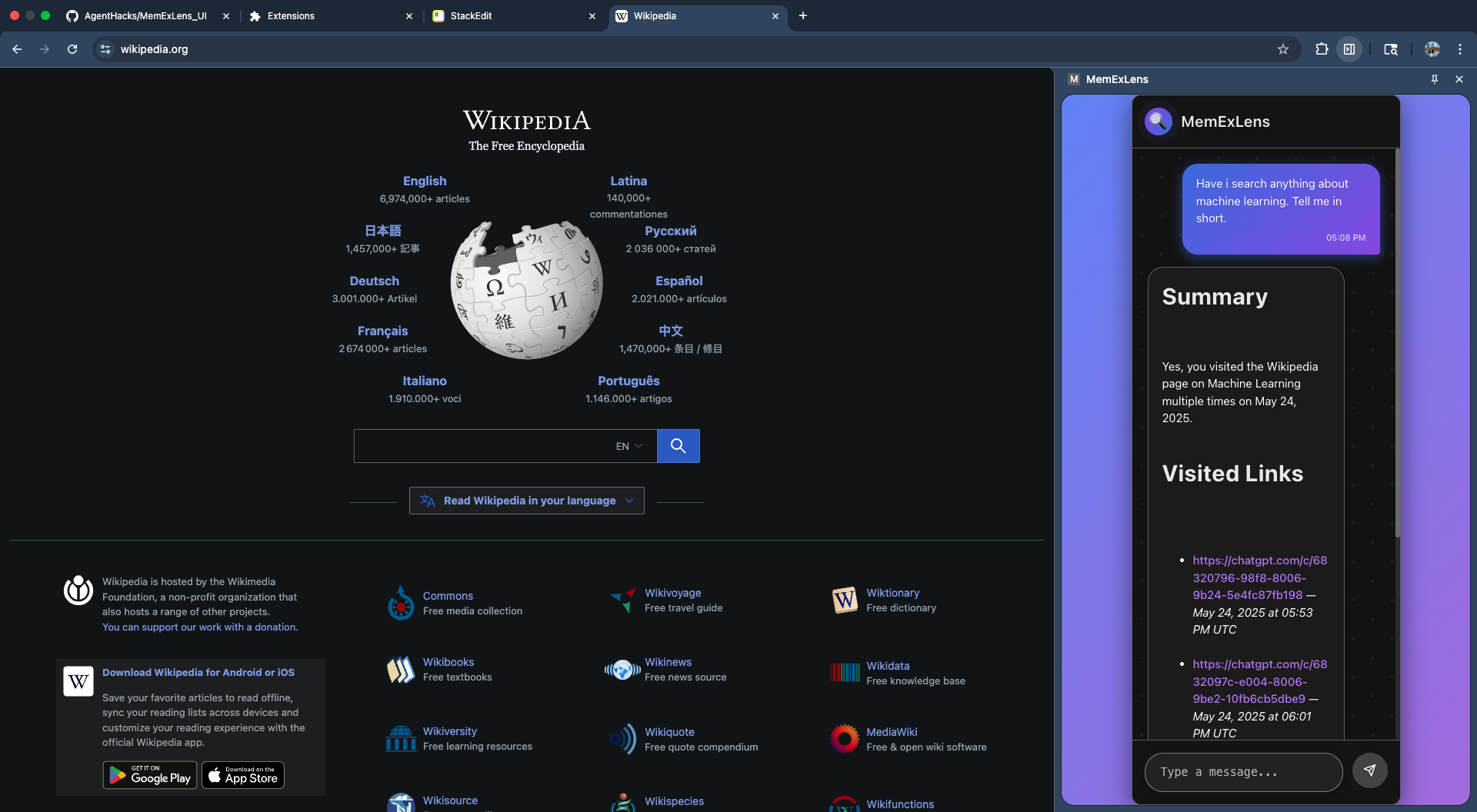
Task: Click the Wikipedia W app icon
Action: click(78, 681)
